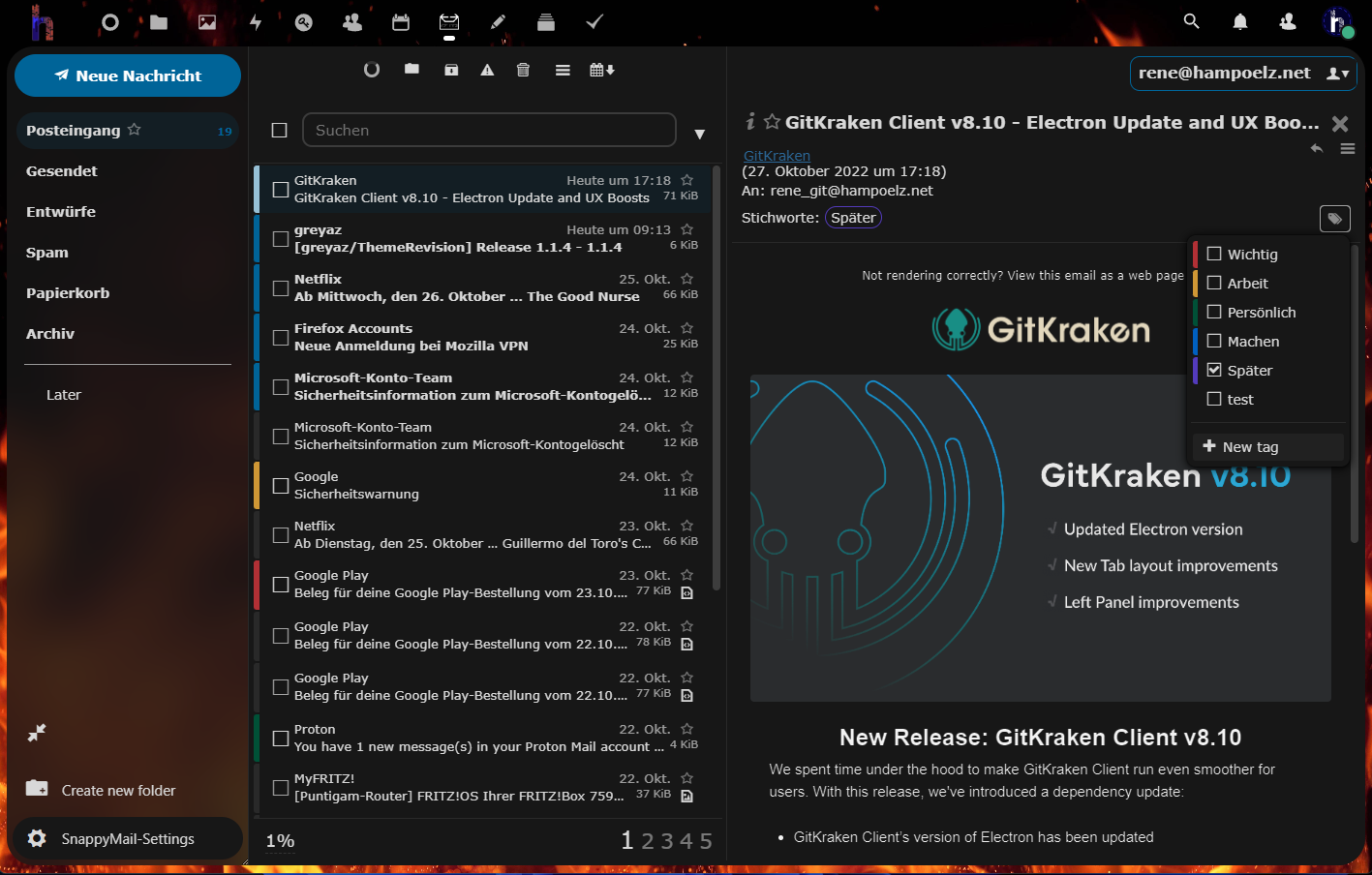The width and height of the screenshot is (1372, 875).
Task: Show message info via the i icon
Action: coord(750,121)
